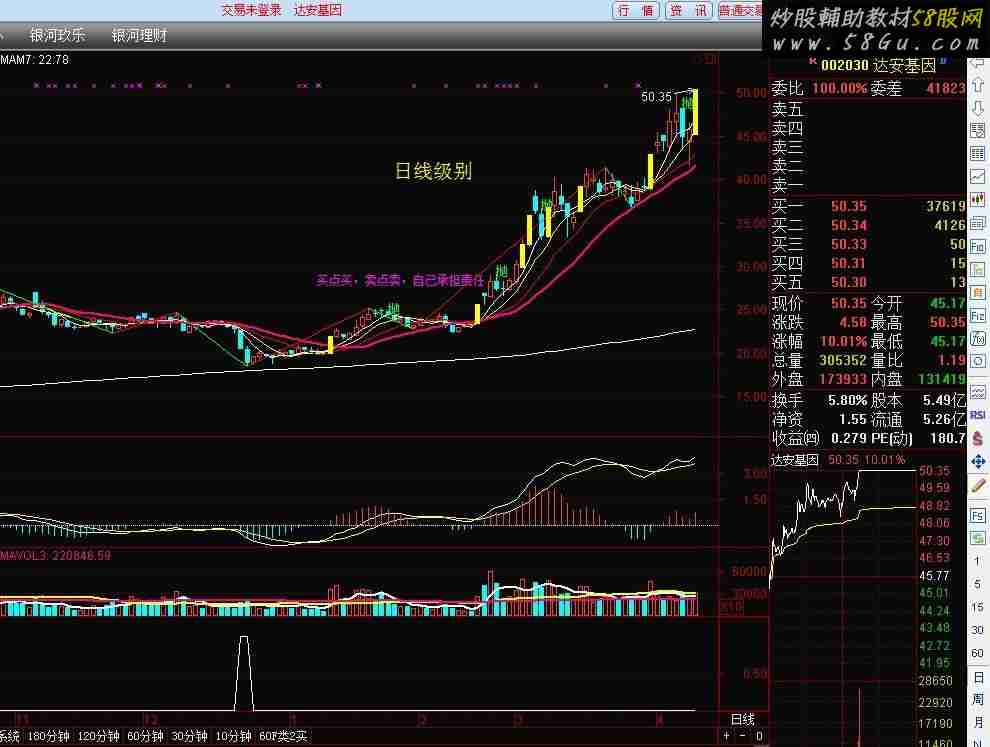Viewport: 990px width, 747px height.
Task: Click the small blue marker beside 达安基因 title
Action: click(943, 62)
